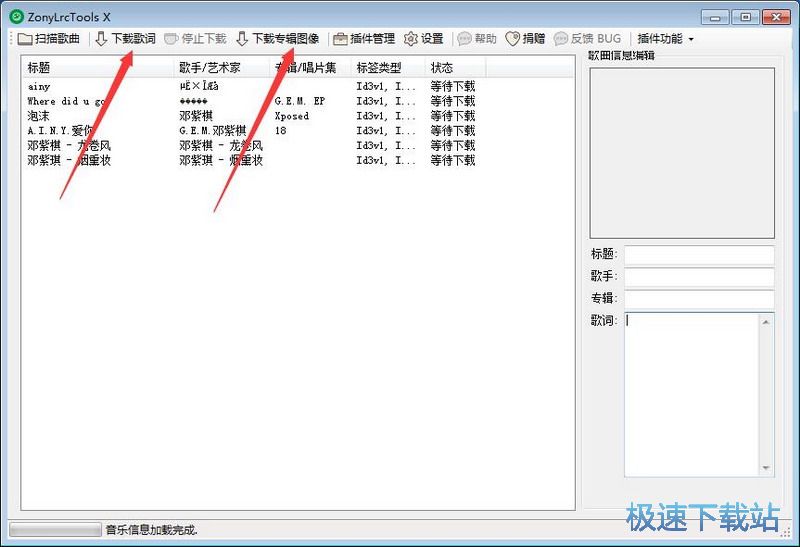
Task: Click the 扫描歌曲 folder icon
Action: 25,39
